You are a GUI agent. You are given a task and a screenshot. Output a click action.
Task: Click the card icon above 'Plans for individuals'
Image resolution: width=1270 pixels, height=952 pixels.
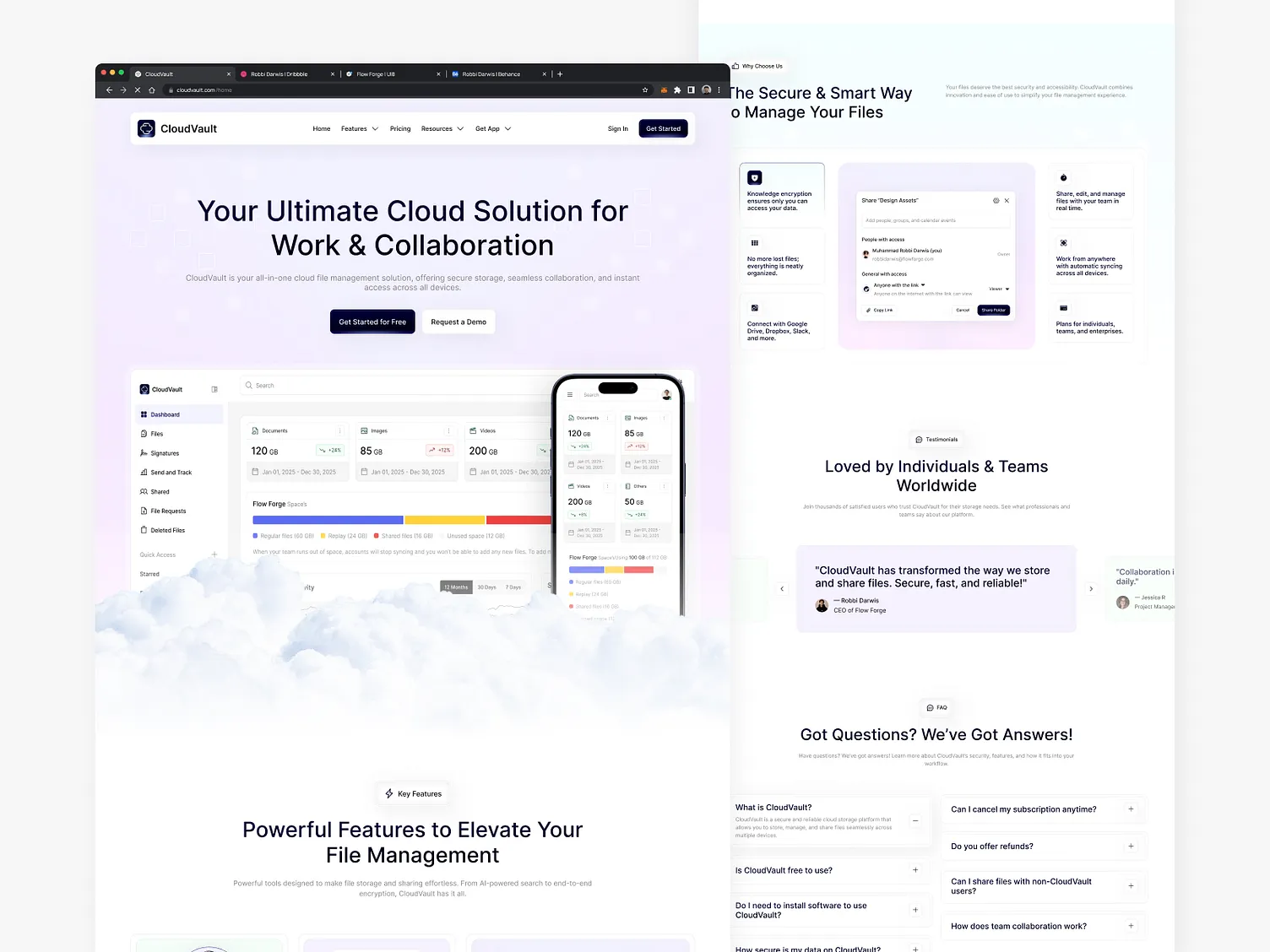tap(1063, 308)
